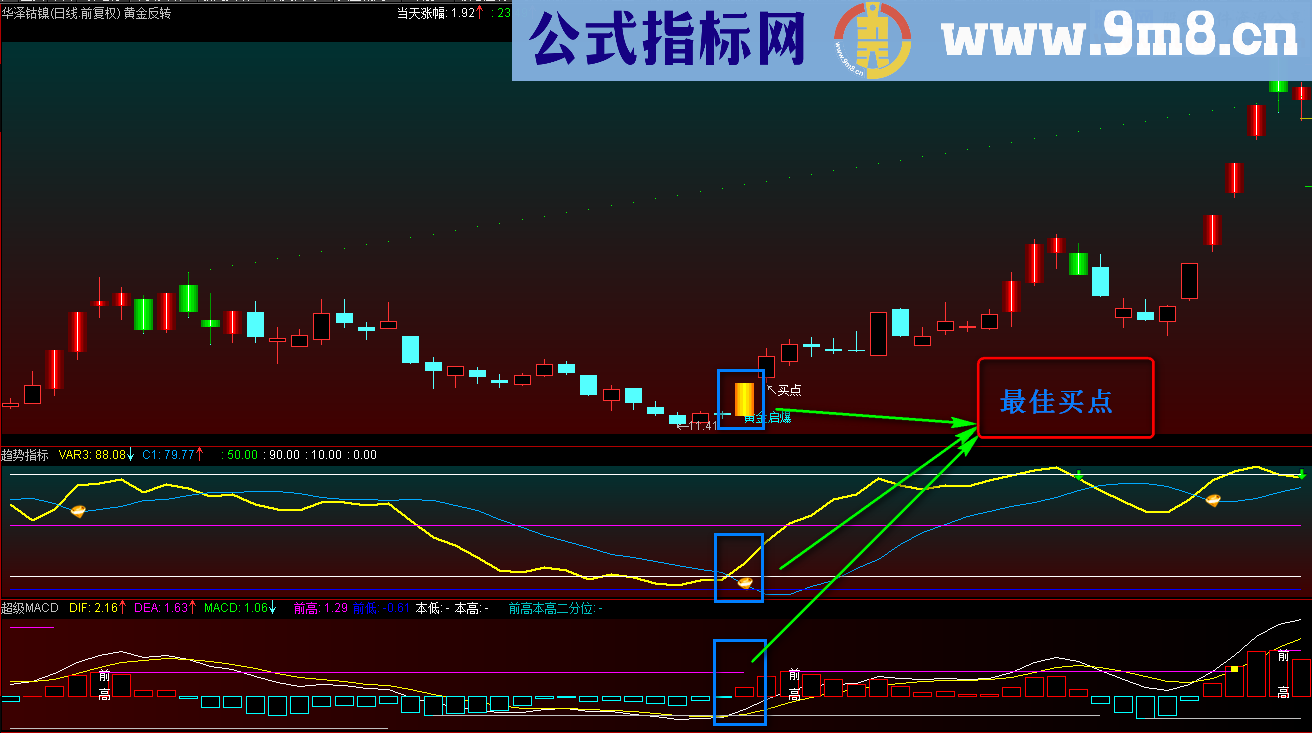Click the blue down arrow next to VAR3 value
Screen dimensions: 1312x733
click(131, 454)
